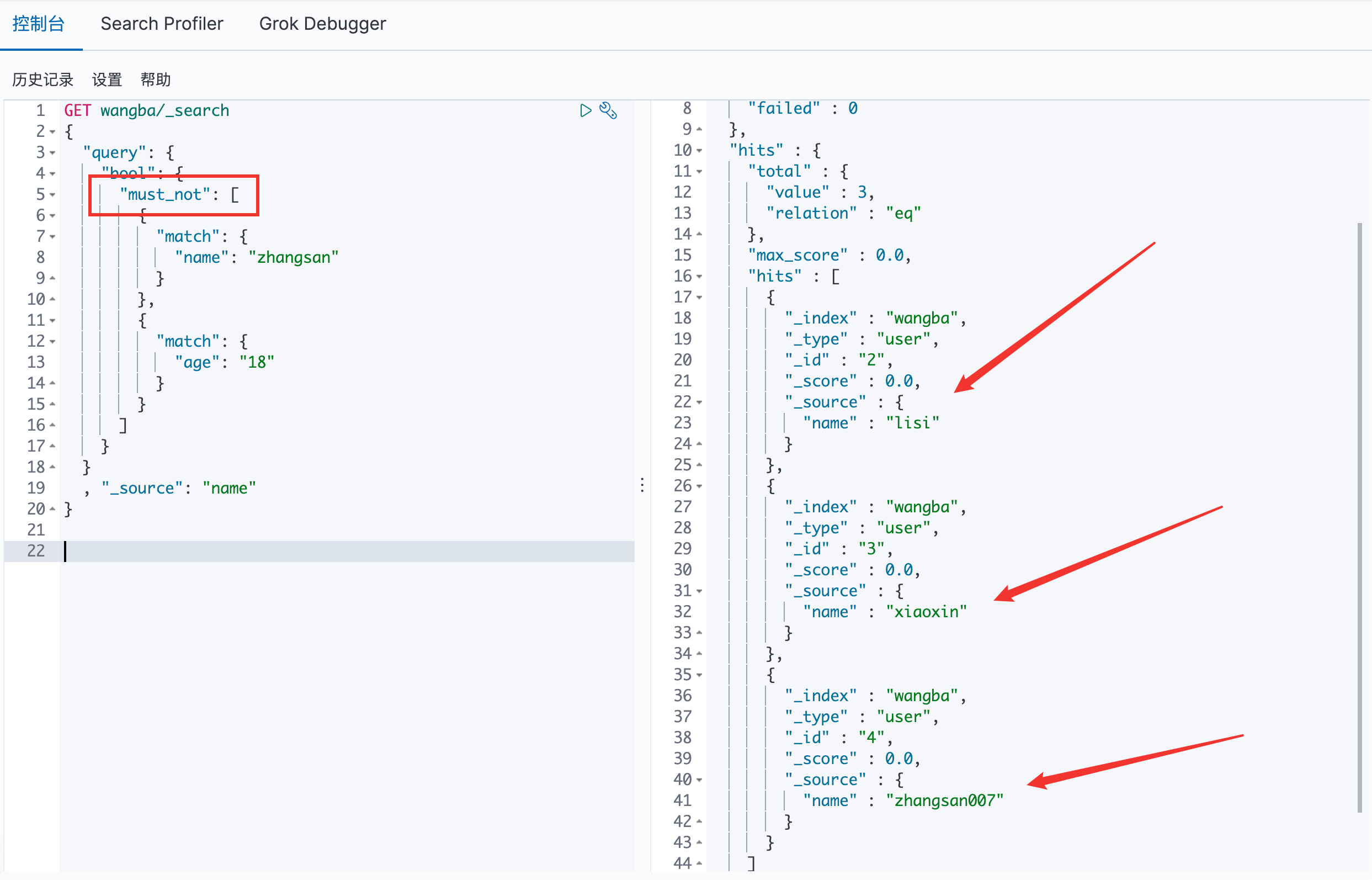Fold the second hit object at line 26
The width and height of the screenshot is (1372, 880).
coord(699,486)
